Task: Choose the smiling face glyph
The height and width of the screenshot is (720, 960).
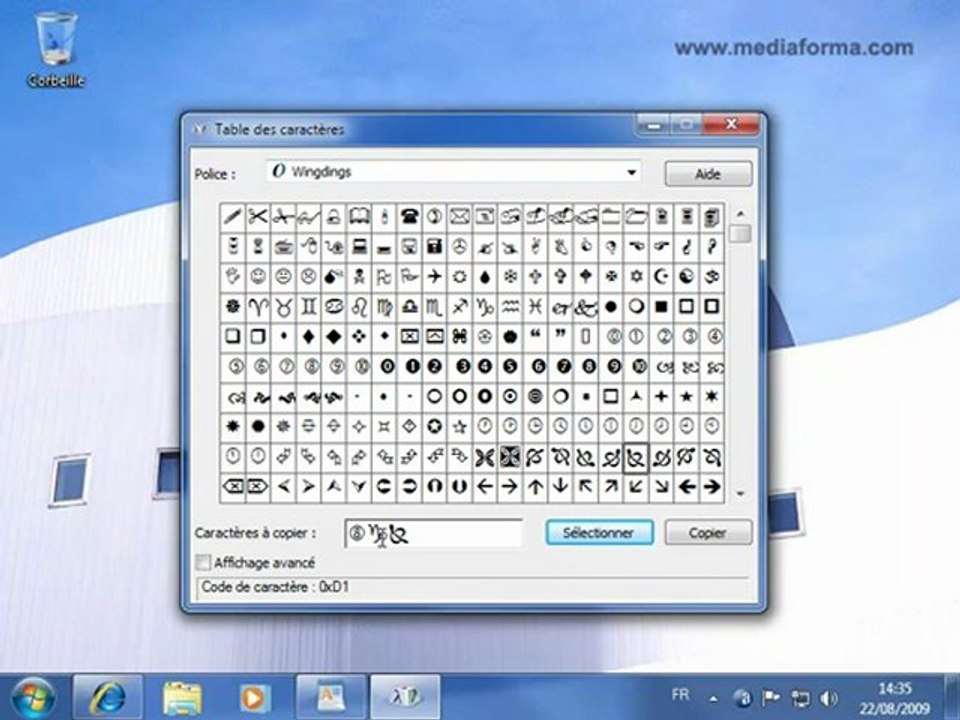Action: coord(258,277)
